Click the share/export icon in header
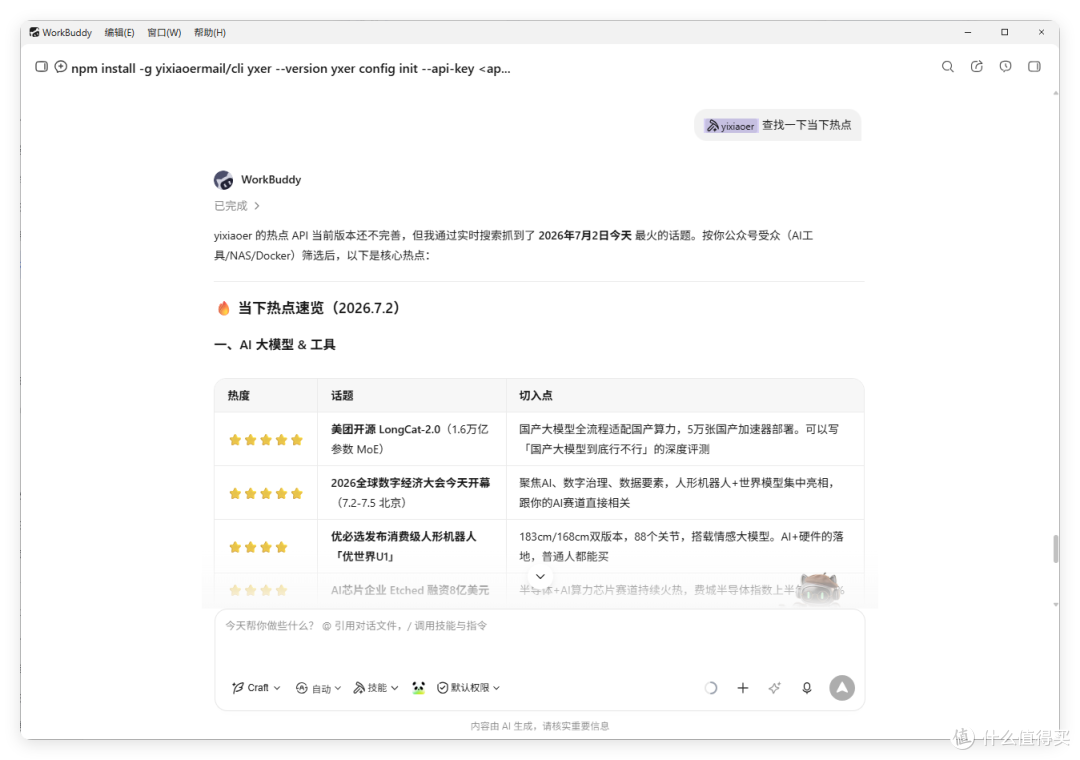 tap(977, 67)
